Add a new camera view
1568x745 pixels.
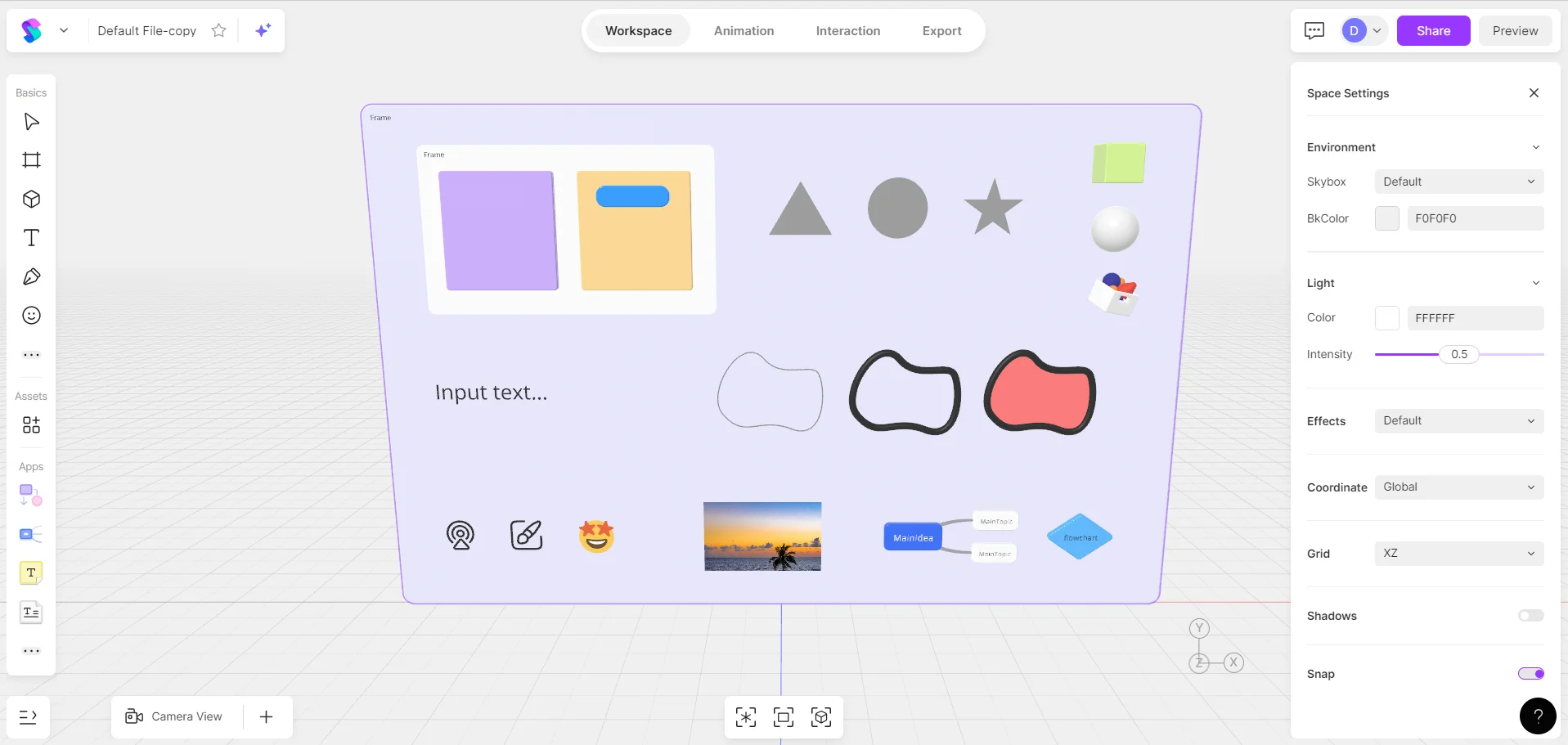(x=266, y=717)
